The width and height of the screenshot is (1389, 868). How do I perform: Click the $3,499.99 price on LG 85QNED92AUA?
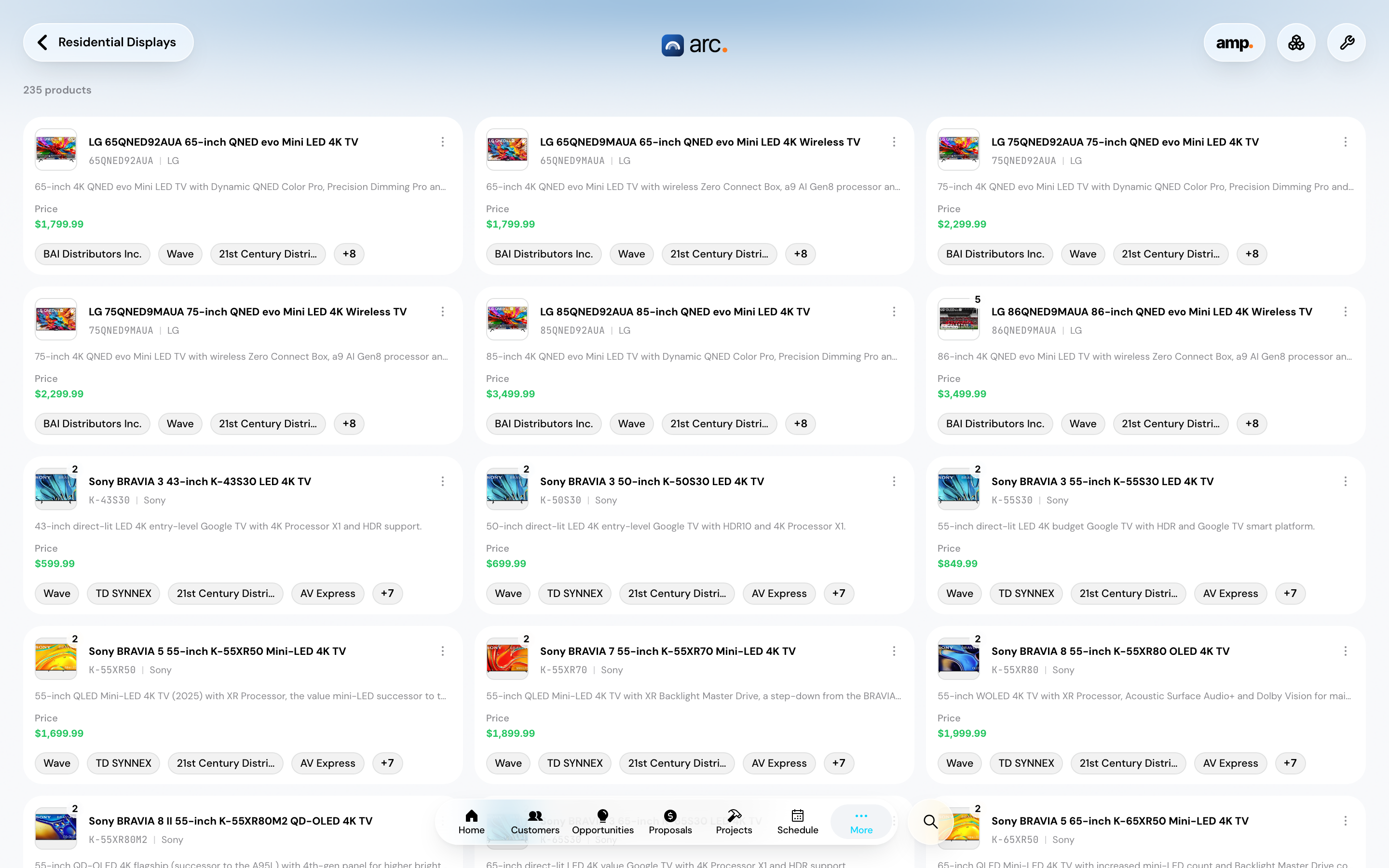point(510,394)
